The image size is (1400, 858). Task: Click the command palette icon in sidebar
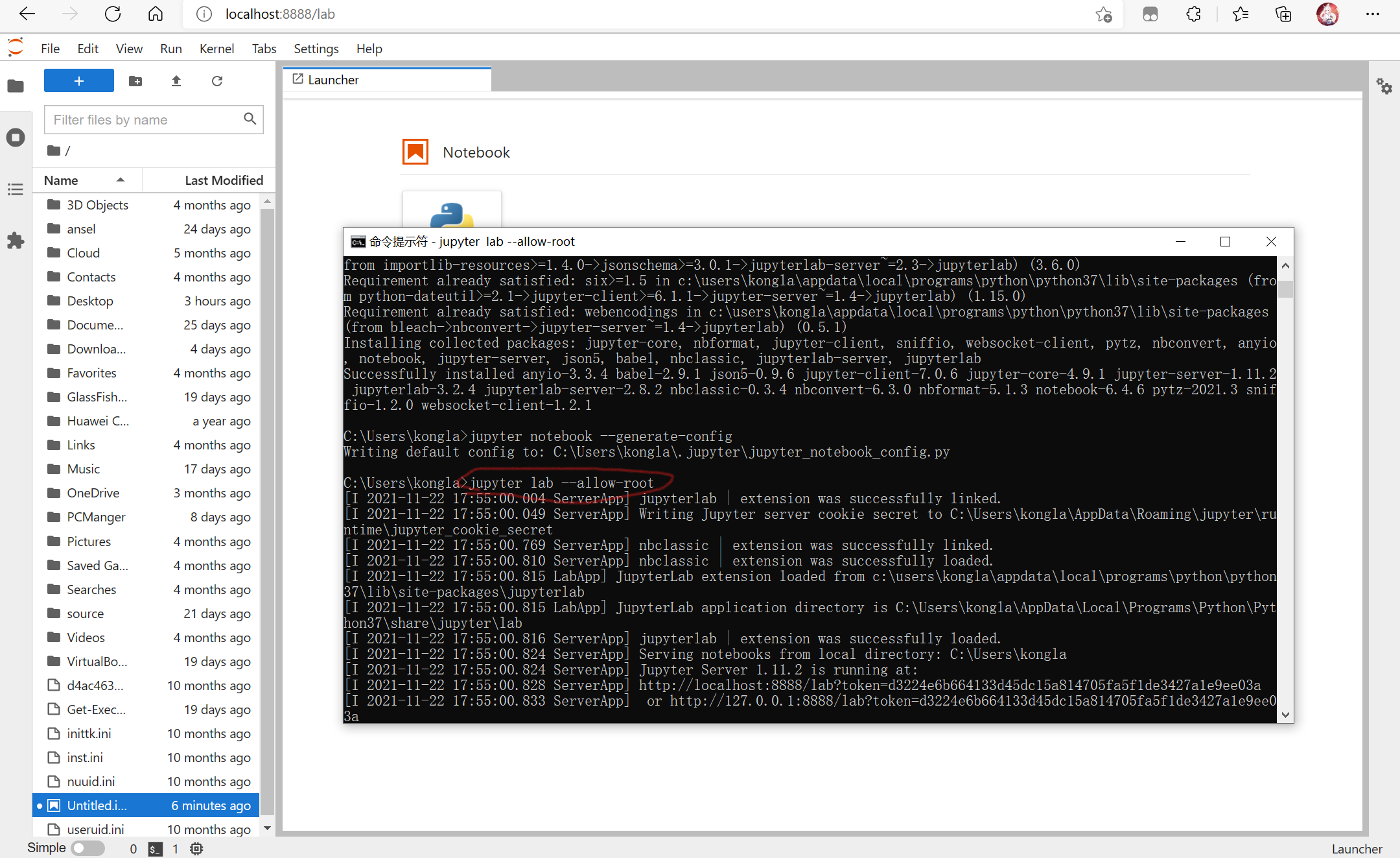(14, 189)
